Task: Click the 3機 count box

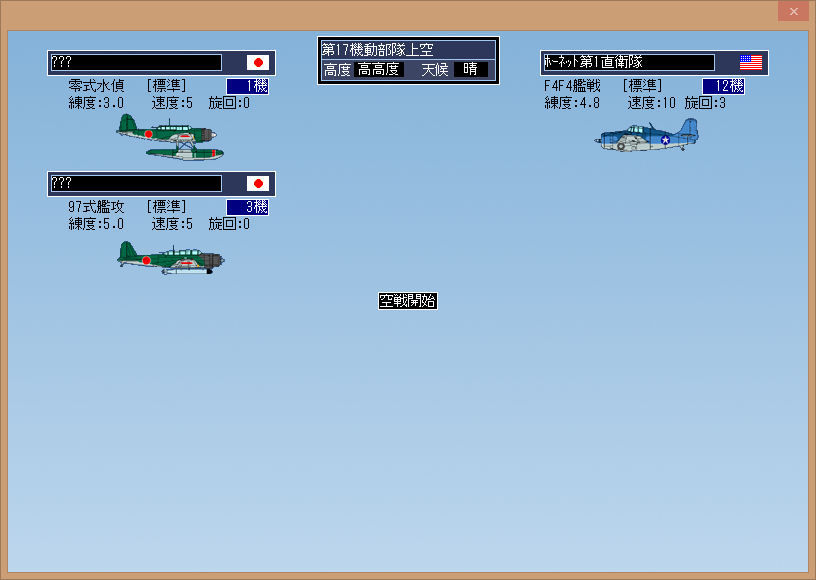Action: tap(248, 208)
